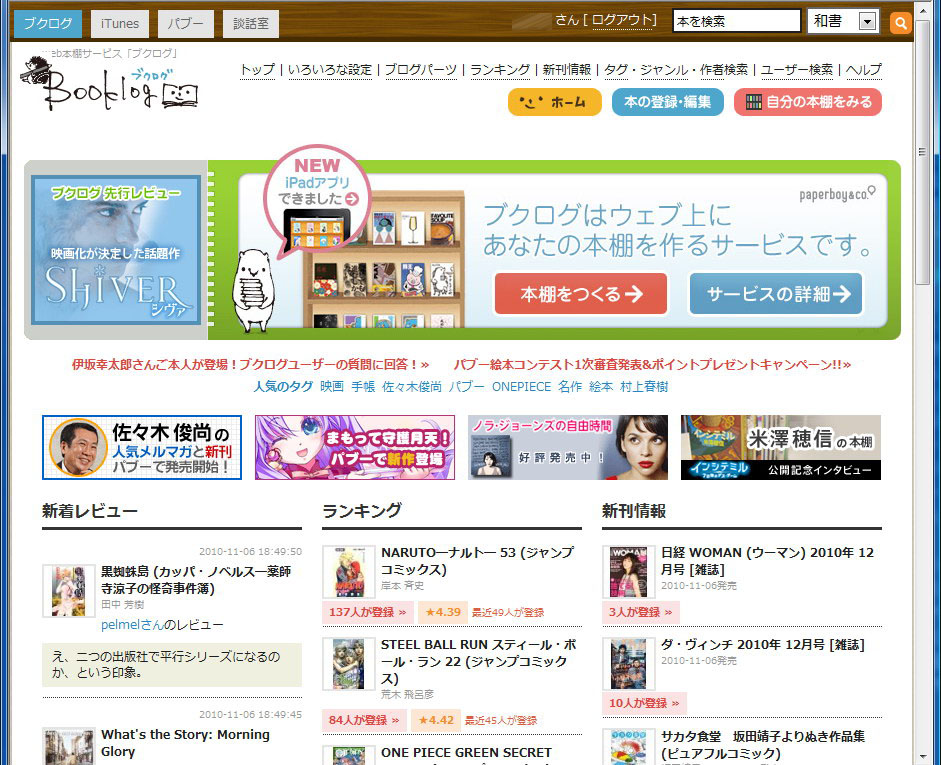Open ブログパーツ menu item
Image resolution: width=941 pixels, height=765 pixels.
pyautogui.click(x=421, y=70)
